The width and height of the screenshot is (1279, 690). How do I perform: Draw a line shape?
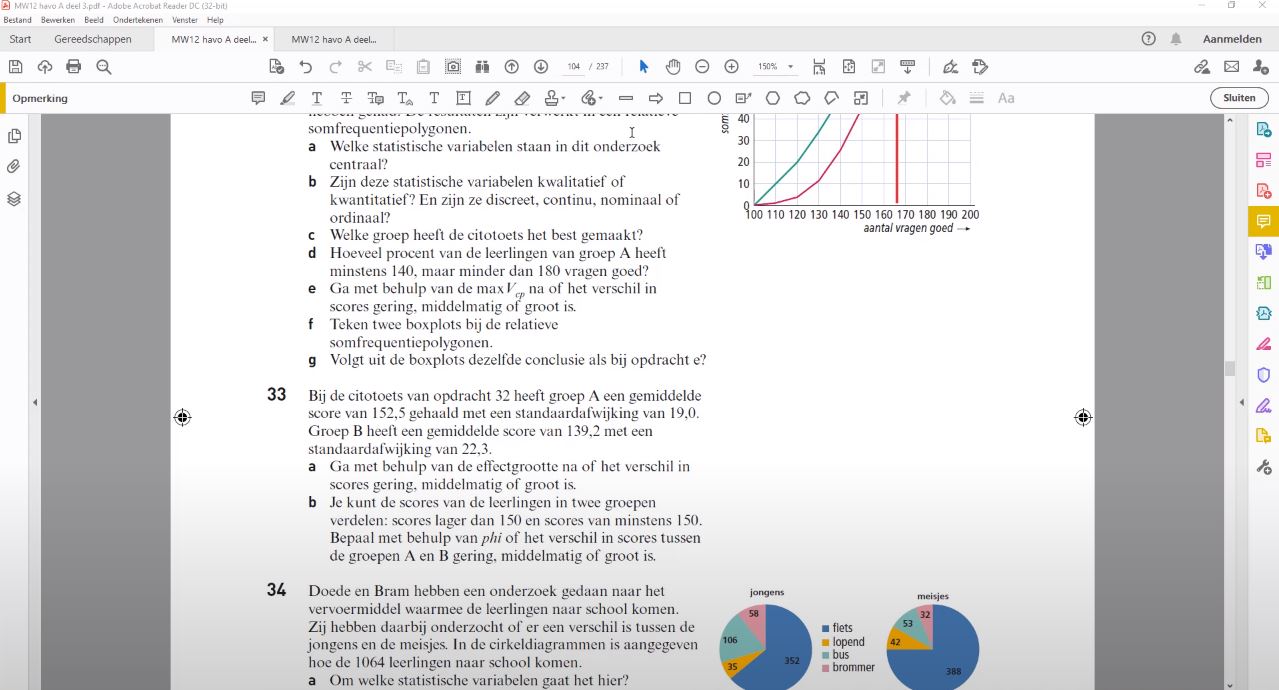pos(626,98)
